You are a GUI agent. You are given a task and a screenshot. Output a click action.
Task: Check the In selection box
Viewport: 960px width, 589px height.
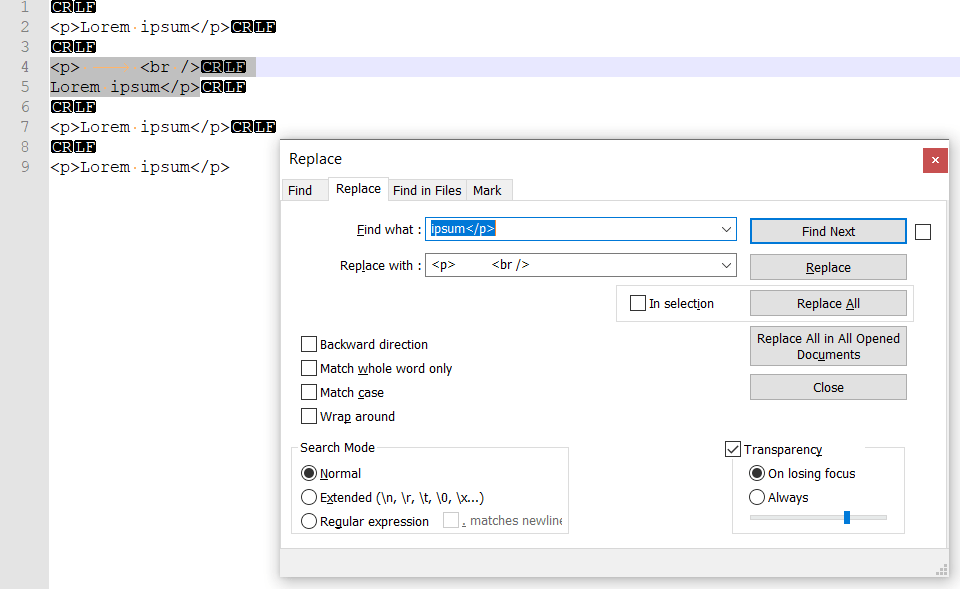[637, 302]
